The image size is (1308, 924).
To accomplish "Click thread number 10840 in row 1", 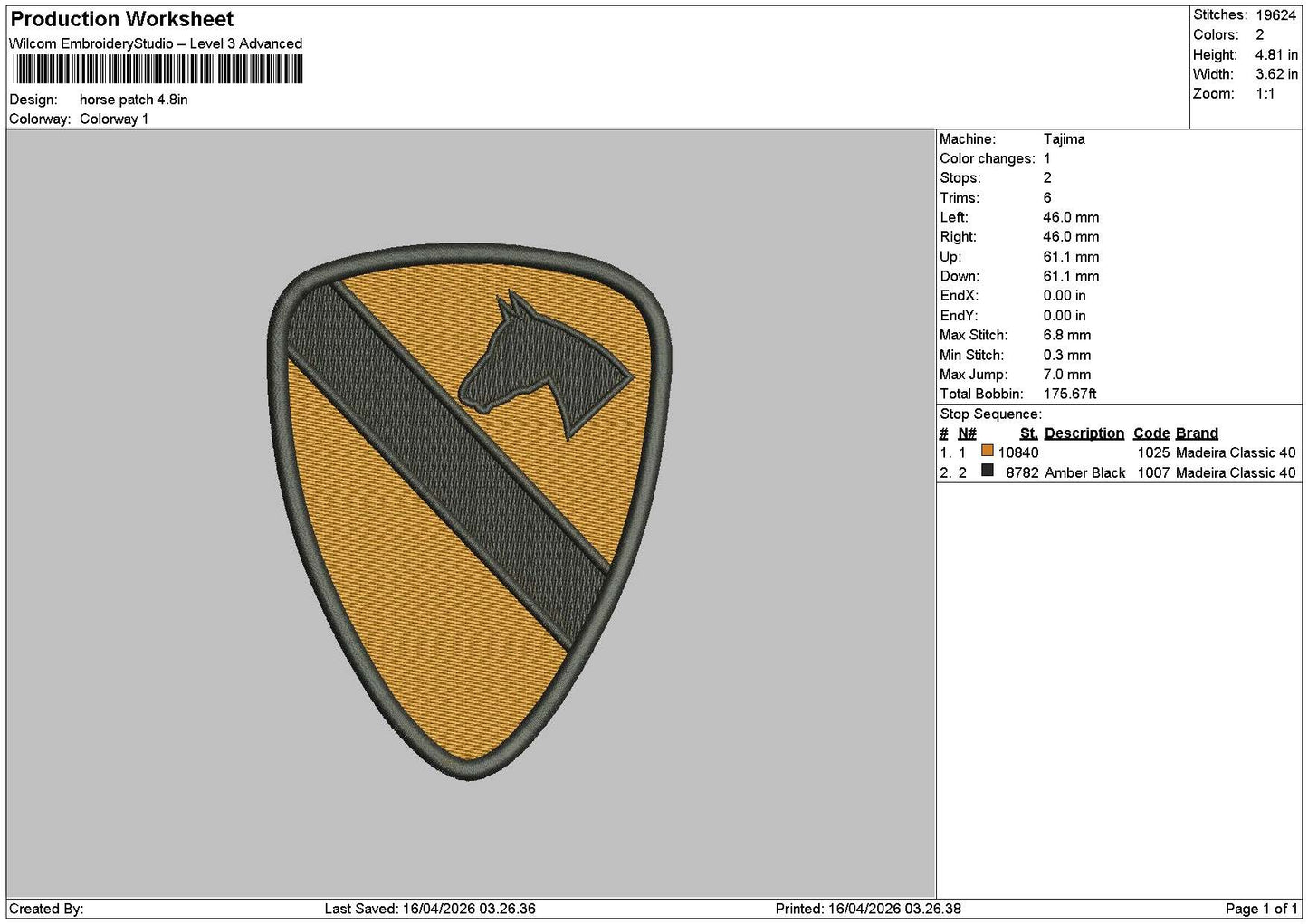I will tap(1018, 452).
